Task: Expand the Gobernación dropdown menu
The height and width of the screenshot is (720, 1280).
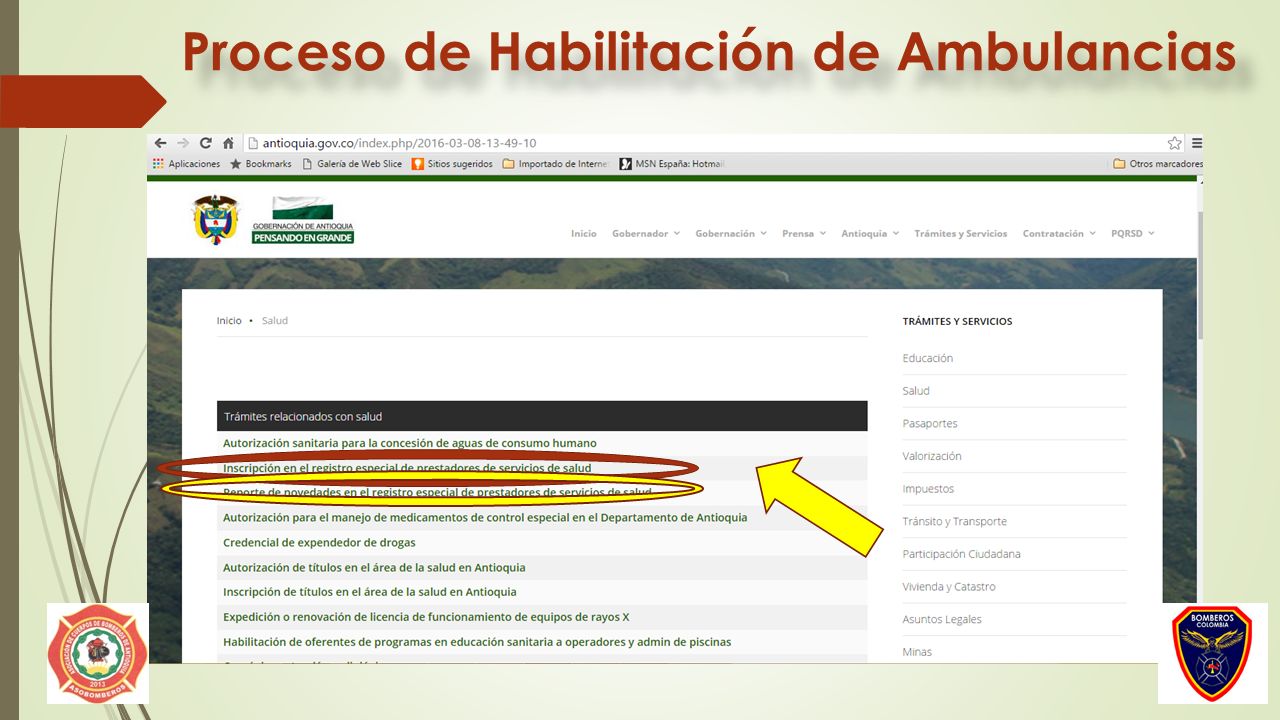Action: click(731, 233)
